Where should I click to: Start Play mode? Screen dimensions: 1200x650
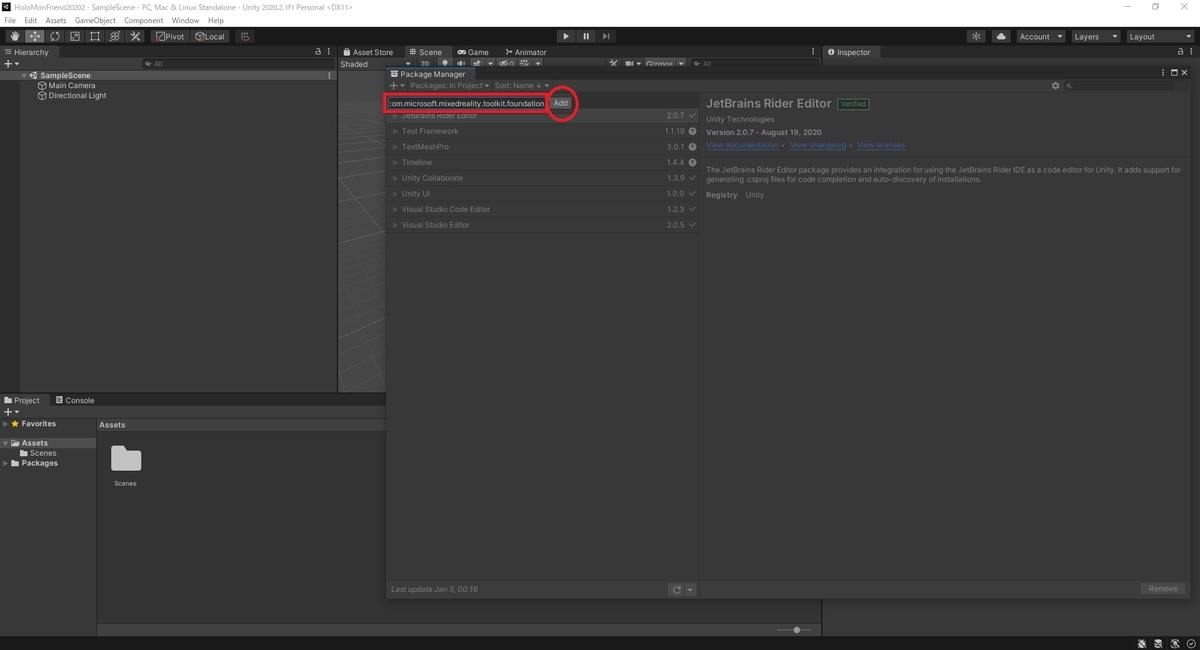coord(566,36)
